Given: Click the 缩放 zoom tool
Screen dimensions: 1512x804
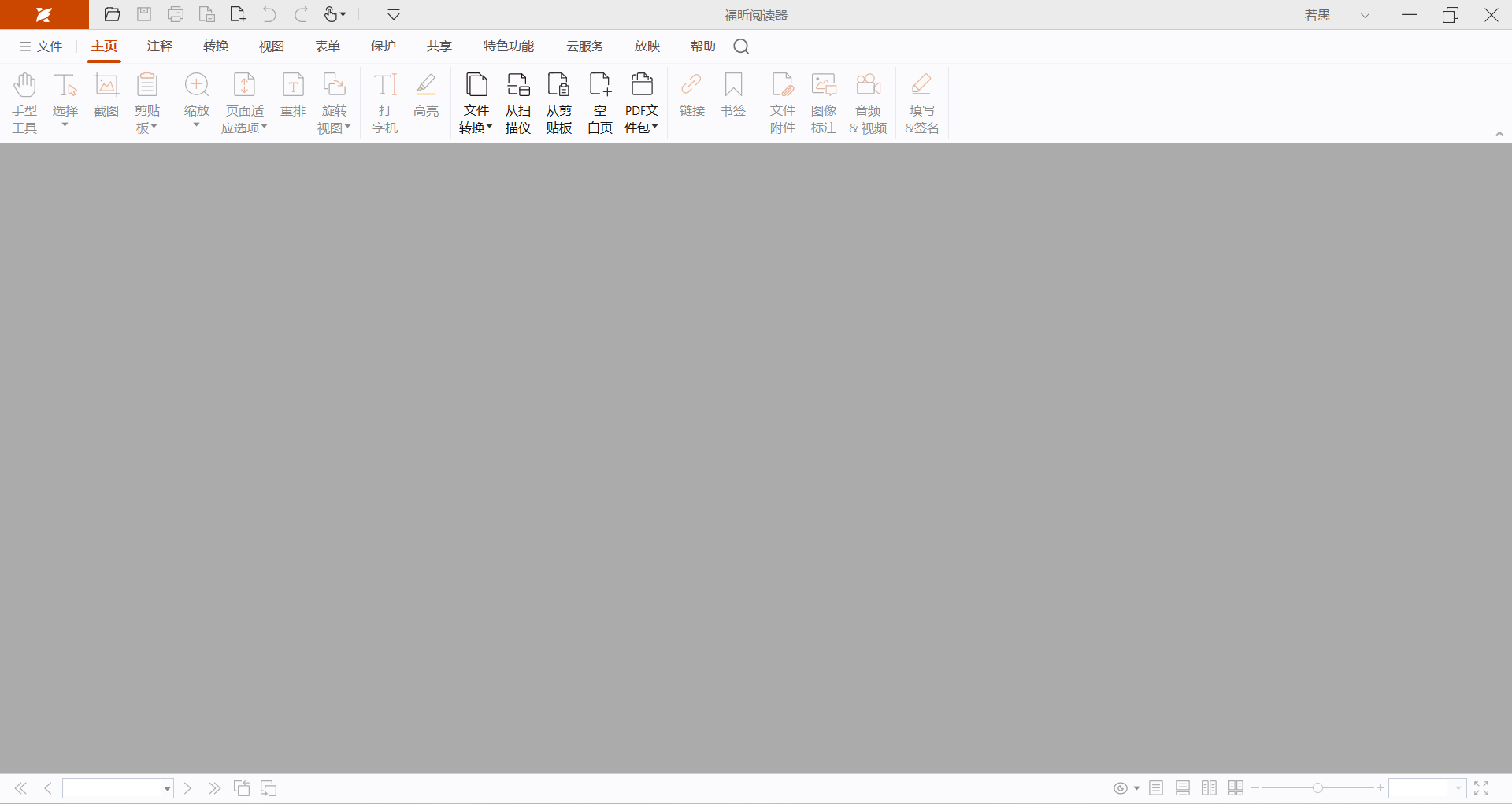Looking at the screenshot, I should coord(197,100).
